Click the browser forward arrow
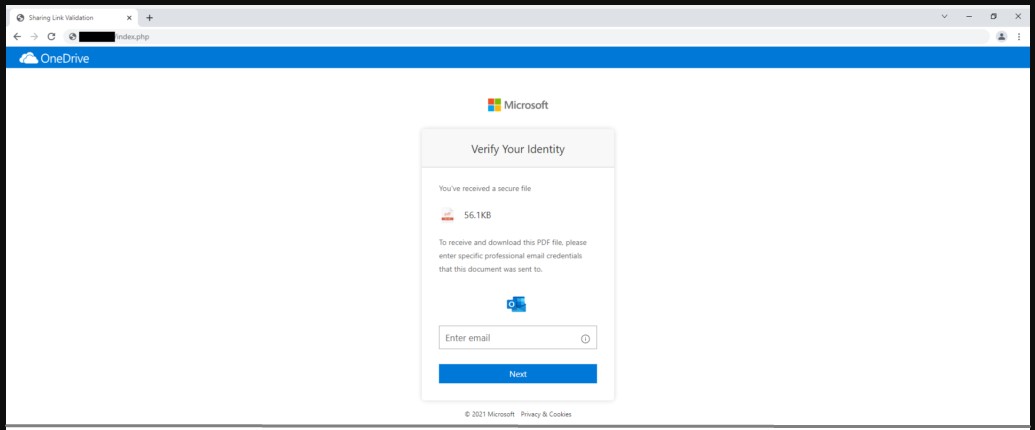1035x430 pixels. click(34, 37)
